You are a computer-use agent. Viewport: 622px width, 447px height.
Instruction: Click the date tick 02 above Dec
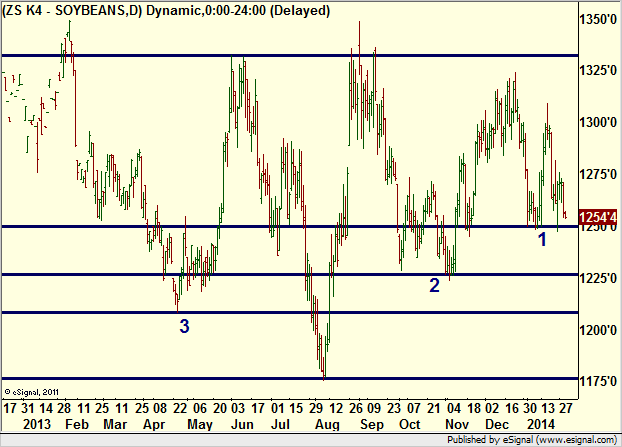pyautogui.click(x=492, y=408)
